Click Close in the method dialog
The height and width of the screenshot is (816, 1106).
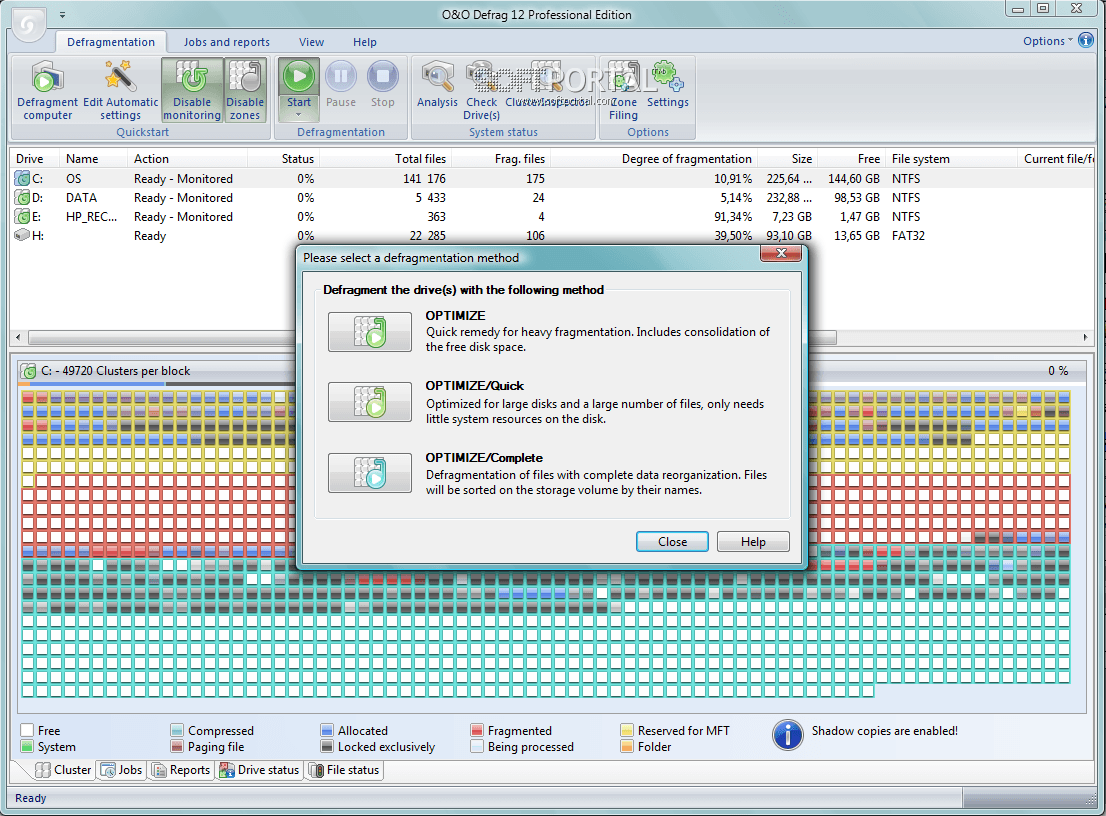tap(672, 541)
